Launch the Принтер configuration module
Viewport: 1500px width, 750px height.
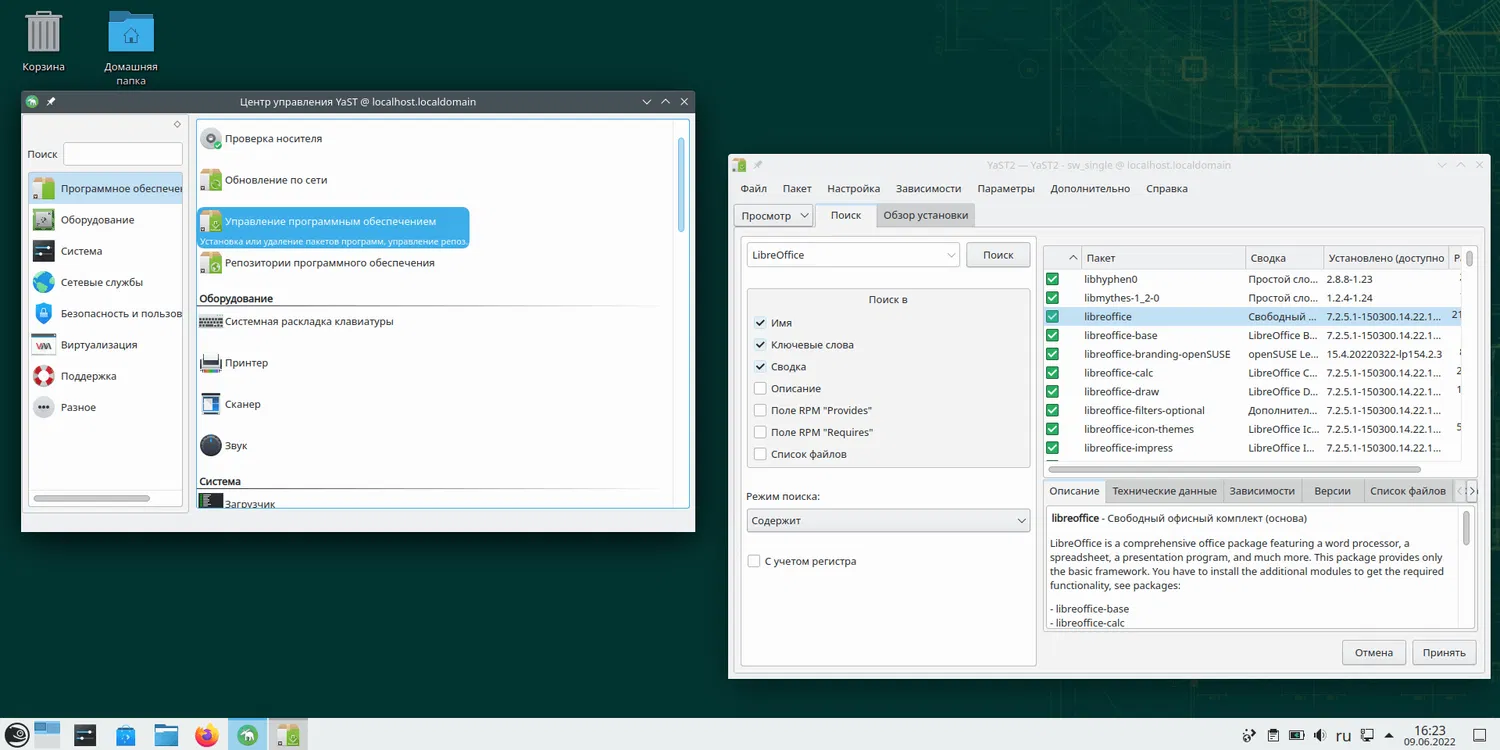point(234,363)
